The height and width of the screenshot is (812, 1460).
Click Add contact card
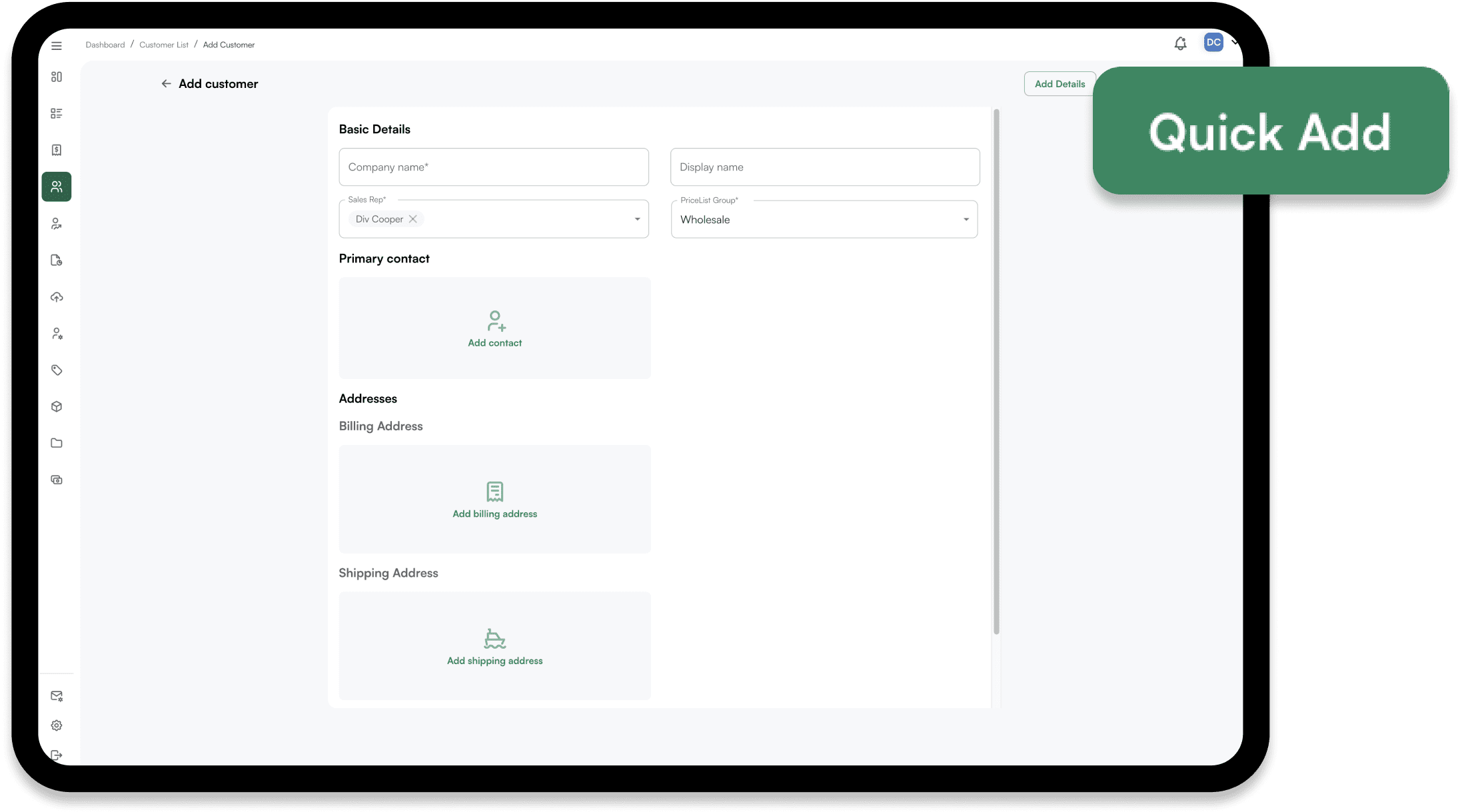(494, 328)
